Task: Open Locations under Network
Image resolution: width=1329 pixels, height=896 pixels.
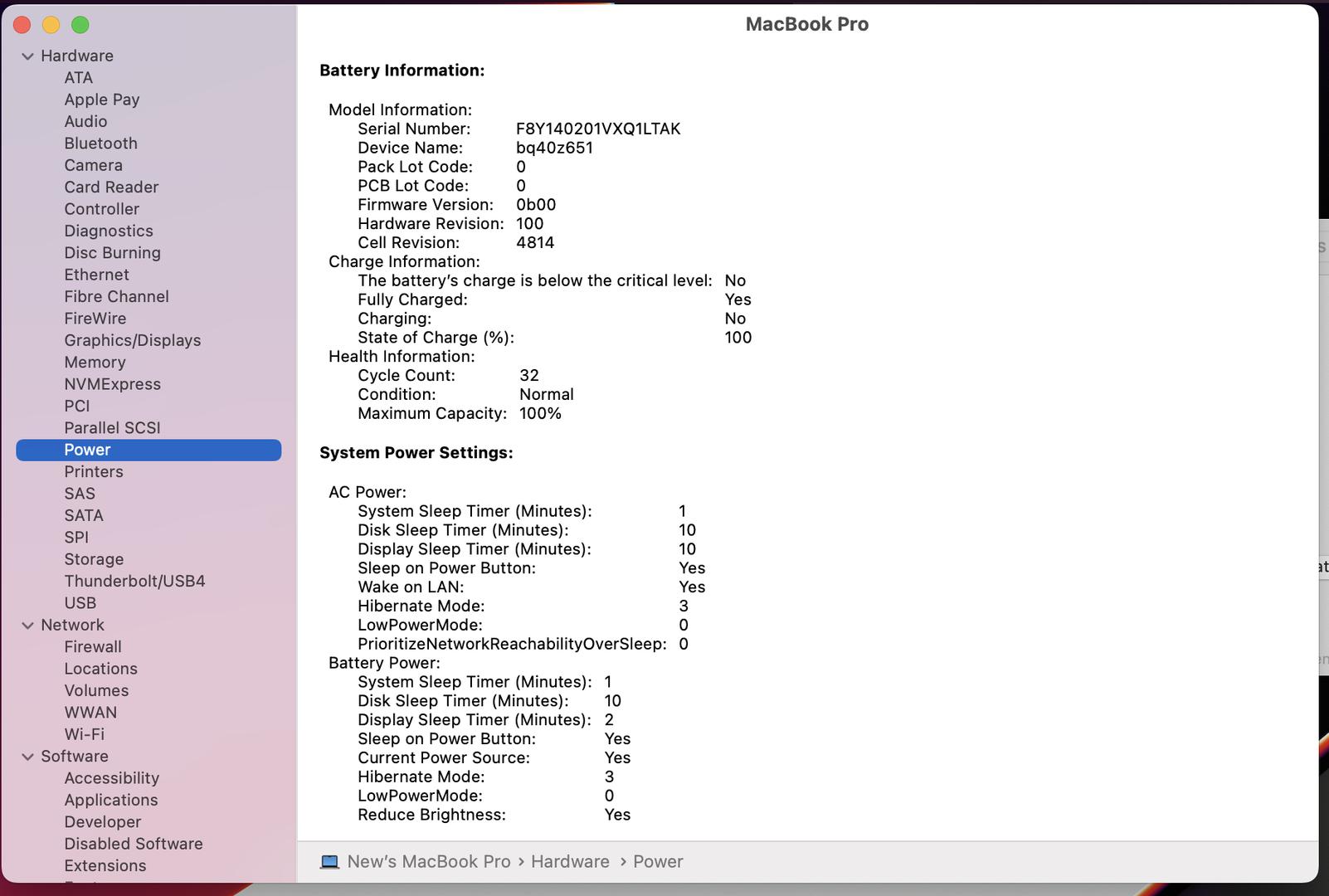Action: pos(101,669)
